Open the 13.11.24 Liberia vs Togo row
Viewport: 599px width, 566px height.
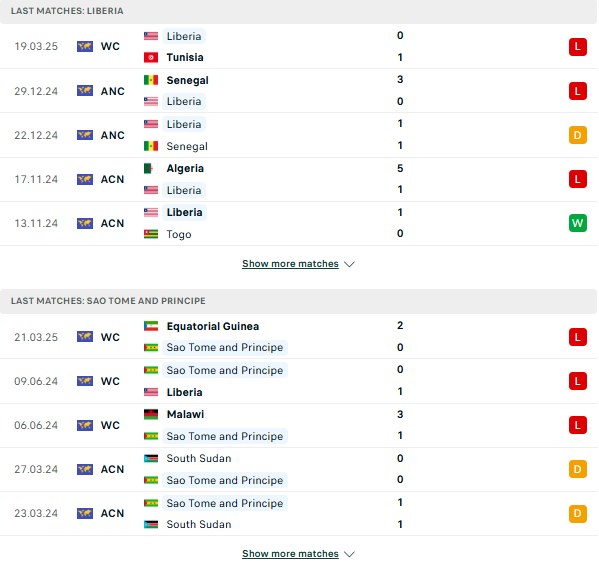(299, 224)
